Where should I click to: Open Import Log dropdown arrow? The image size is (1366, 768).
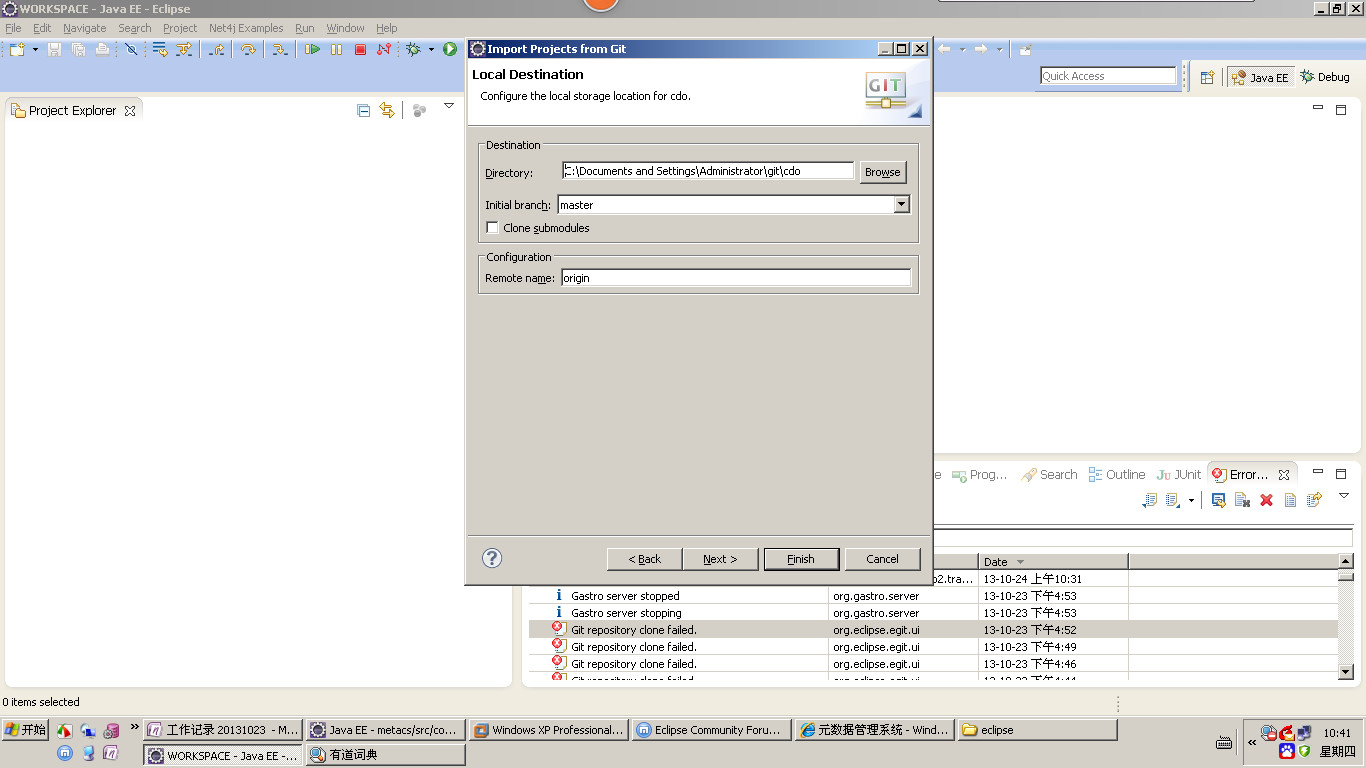coord(1191,500)
